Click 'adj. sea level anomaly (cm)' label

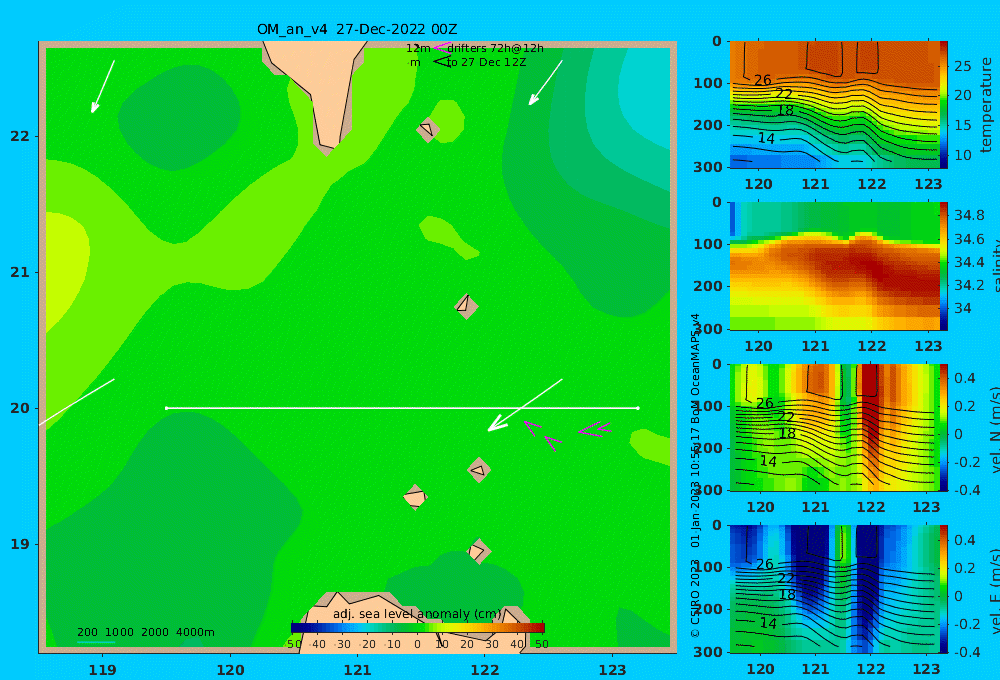pos(417,614)
